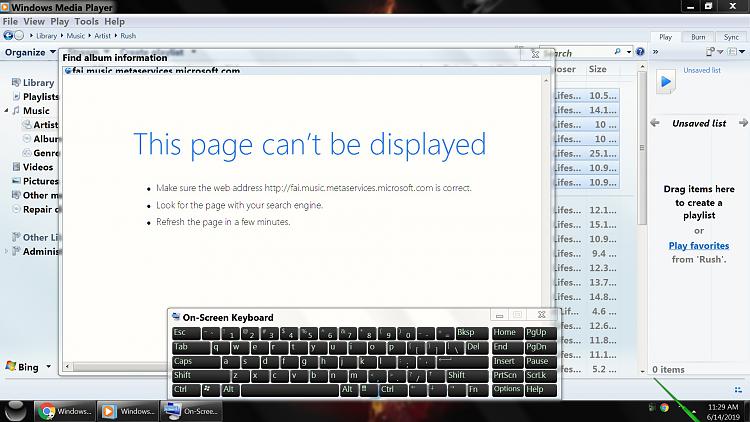Image resolution: width=750 pixels, height=422 pixels.
Task: Expand the Administrator library node
Action: click(x=6, y=251)
